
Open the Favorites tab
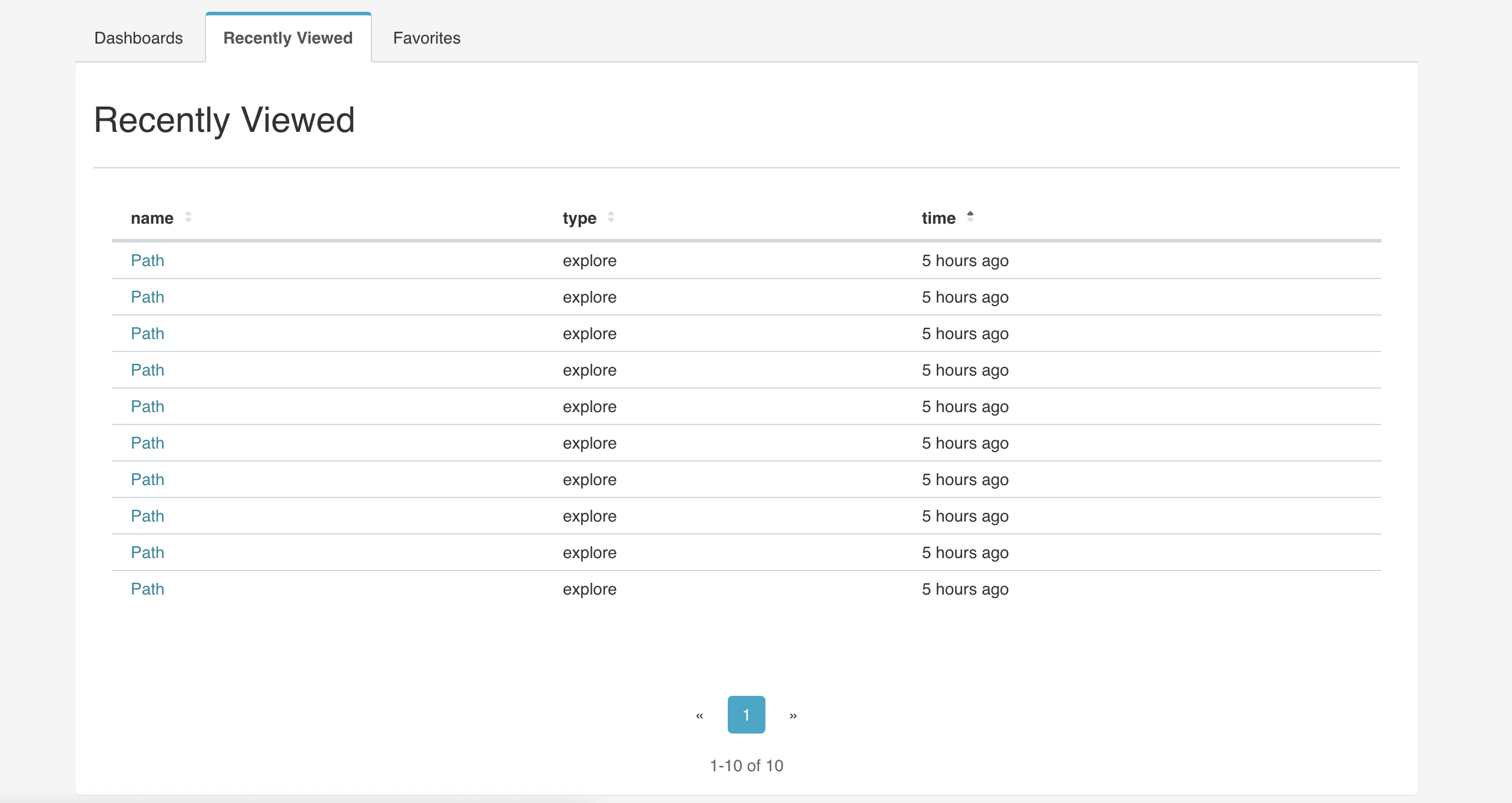[426, 38]
